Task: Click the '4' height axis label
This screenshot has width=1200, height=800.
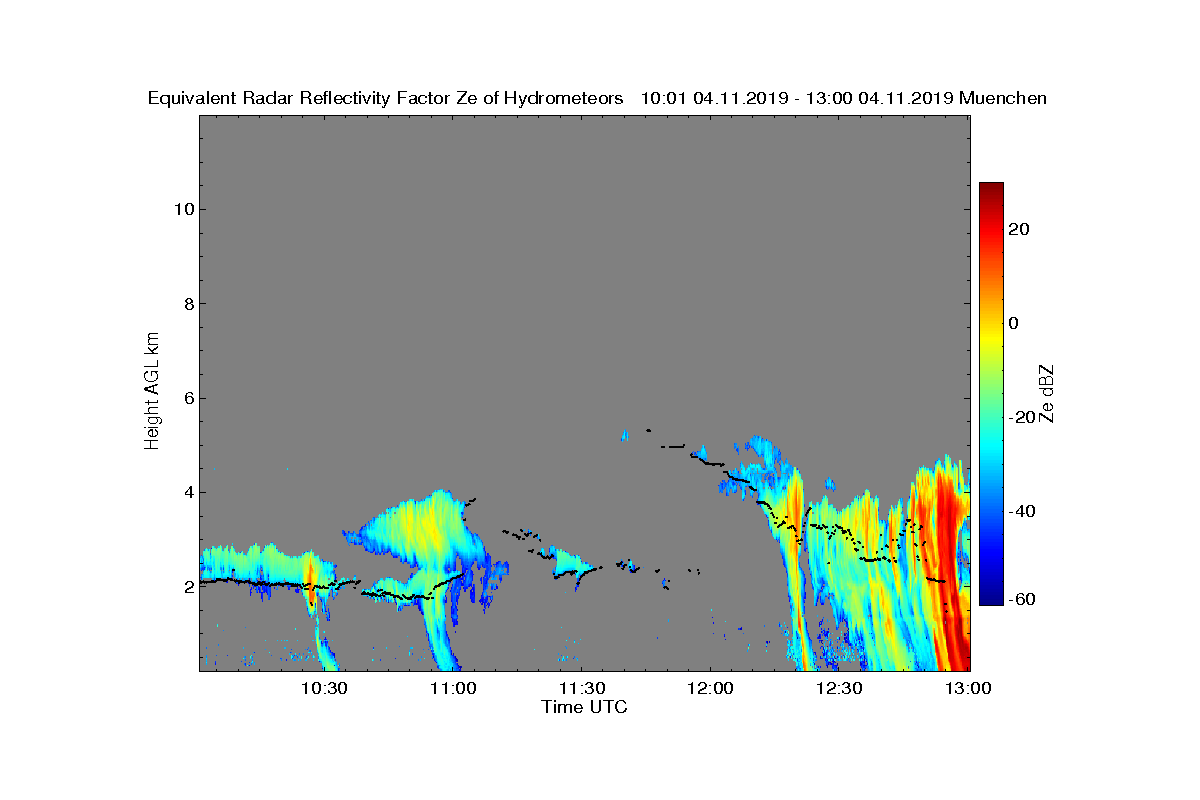Action: coord(187,492)
